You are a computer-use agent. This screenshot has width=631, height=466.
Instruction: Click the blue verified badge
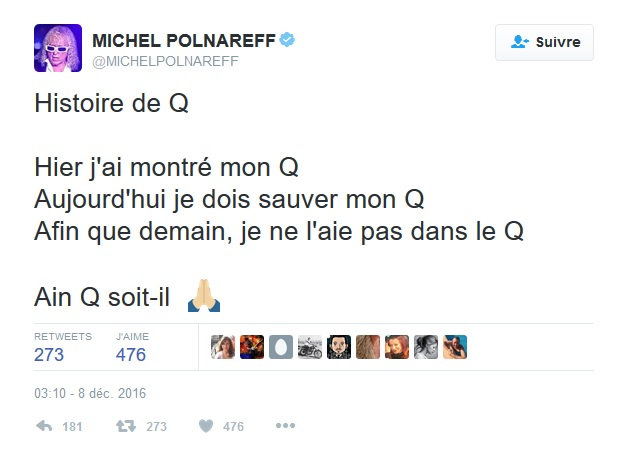coord(288,40)
